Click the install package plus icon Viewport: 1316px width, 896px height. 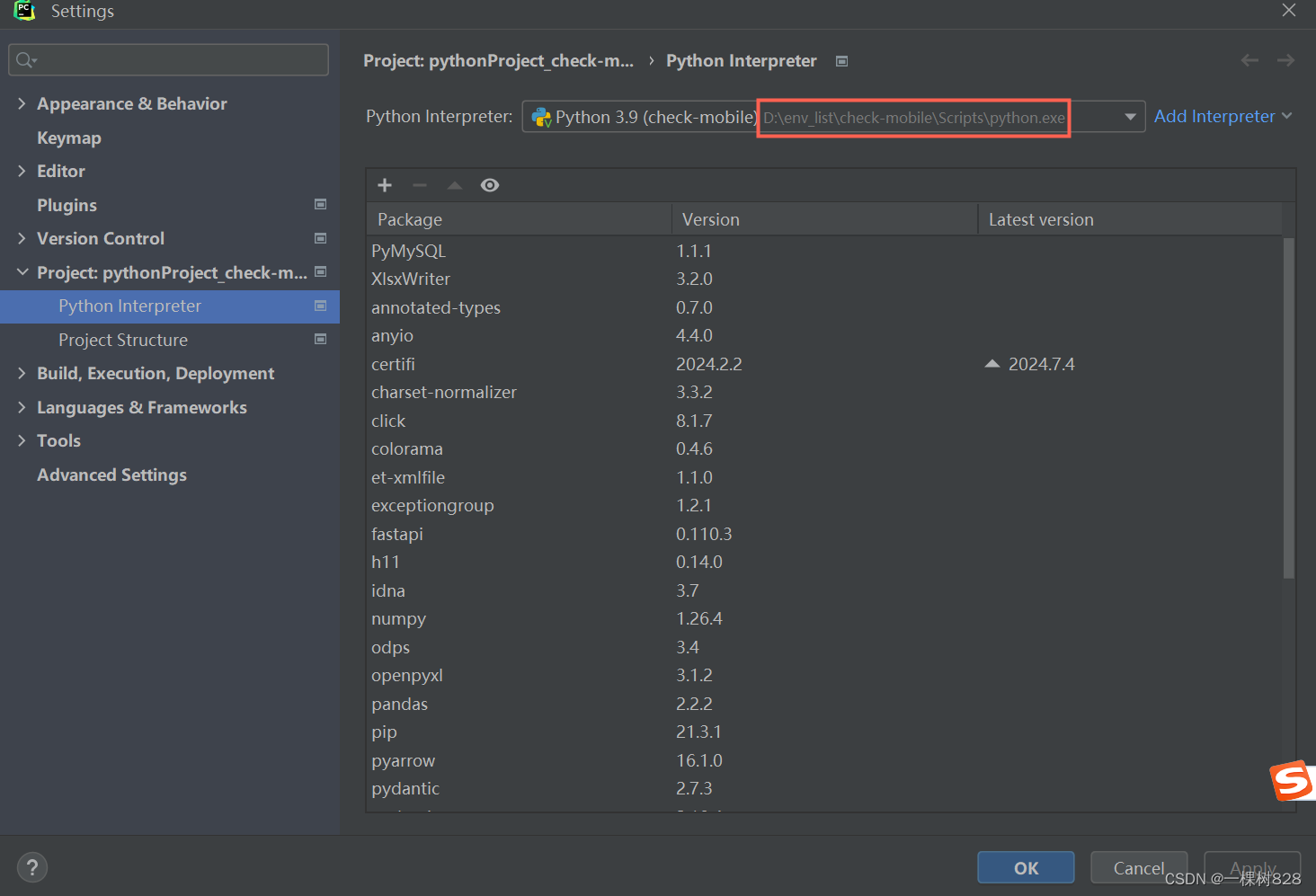[385, 185]
